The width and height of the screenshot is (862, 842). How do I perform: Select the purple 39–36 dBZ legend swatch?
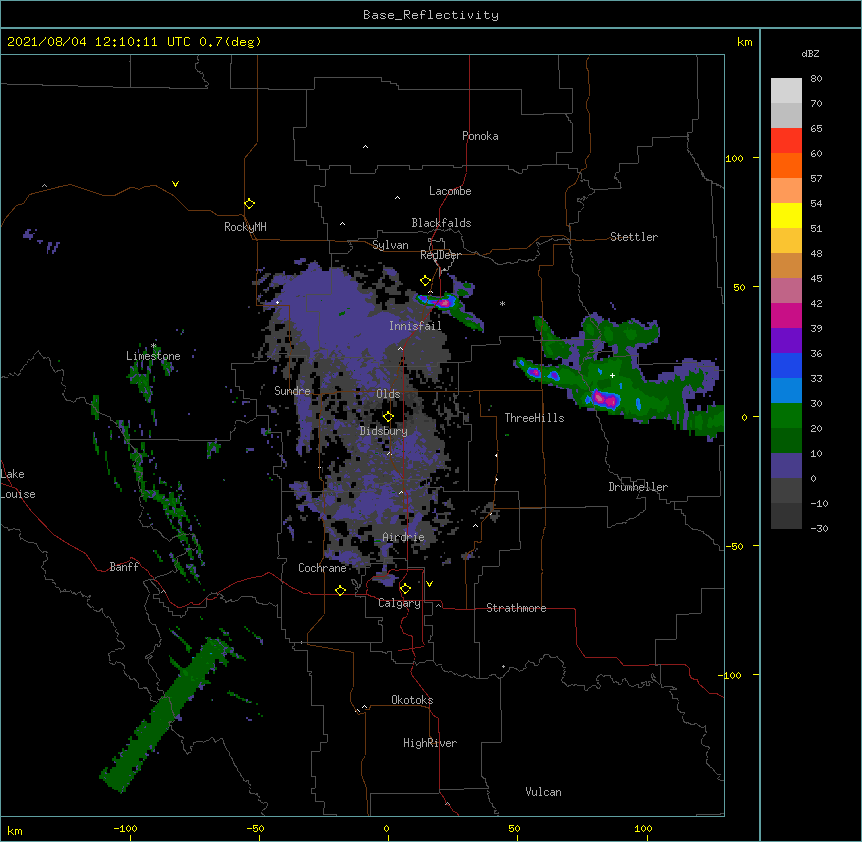pos(786,340)
